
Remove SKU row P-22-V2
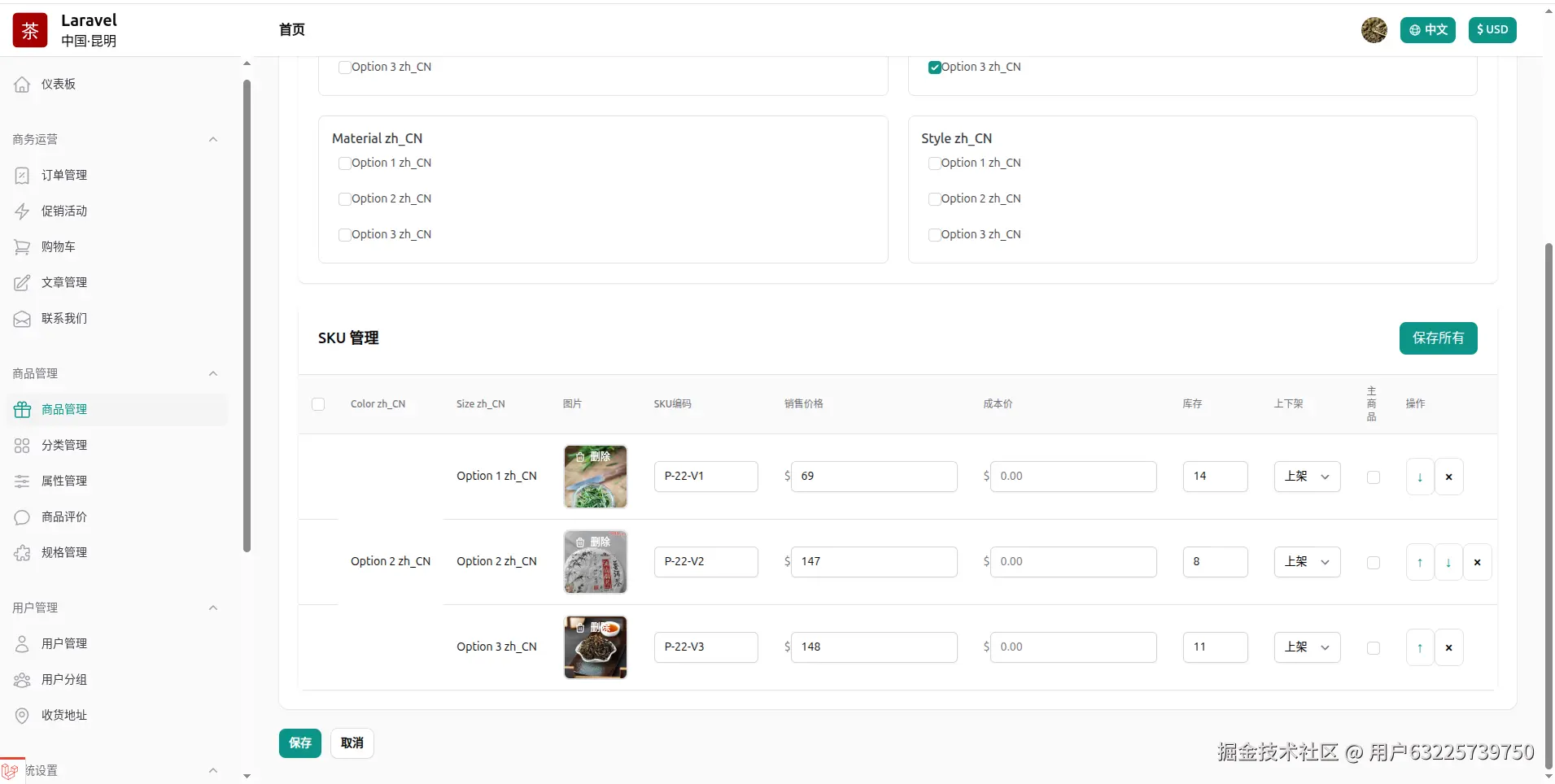click(1478, 563)
